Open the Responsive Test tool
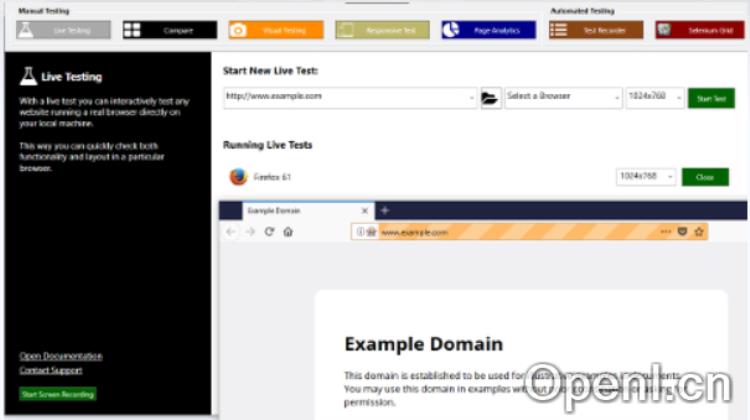Image resolution: width=750 pixels, height=420 pixels. coord(382,30)
